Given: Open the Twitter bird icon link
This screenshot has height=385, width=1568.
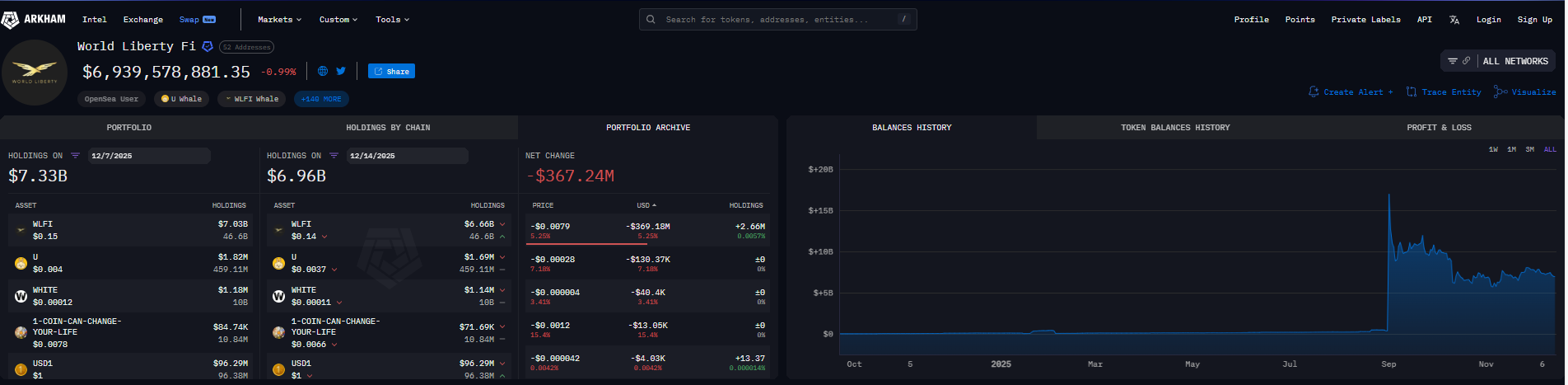Looking at the screenshot, I should (x=341, y=71).
